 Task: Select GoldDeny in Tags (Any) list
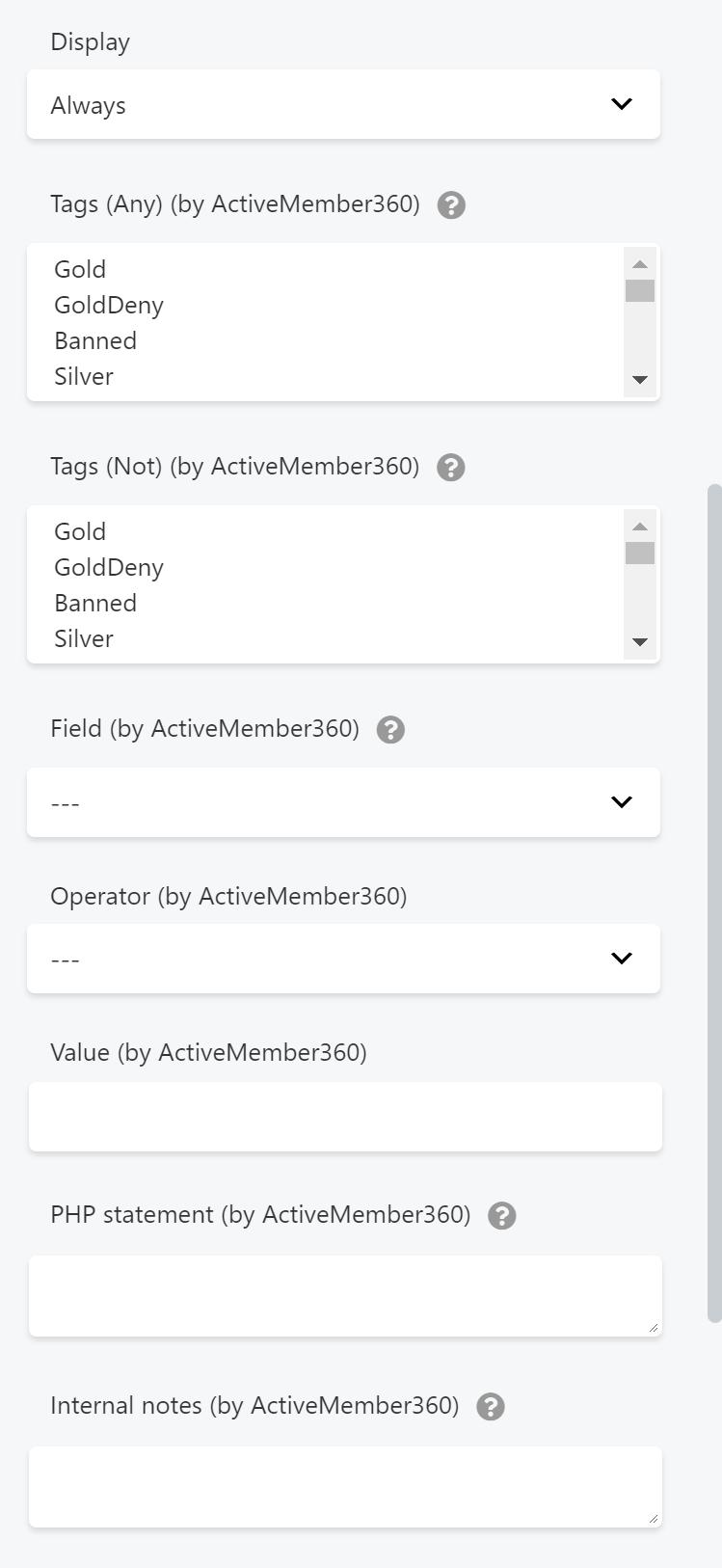tap(109, 305)
